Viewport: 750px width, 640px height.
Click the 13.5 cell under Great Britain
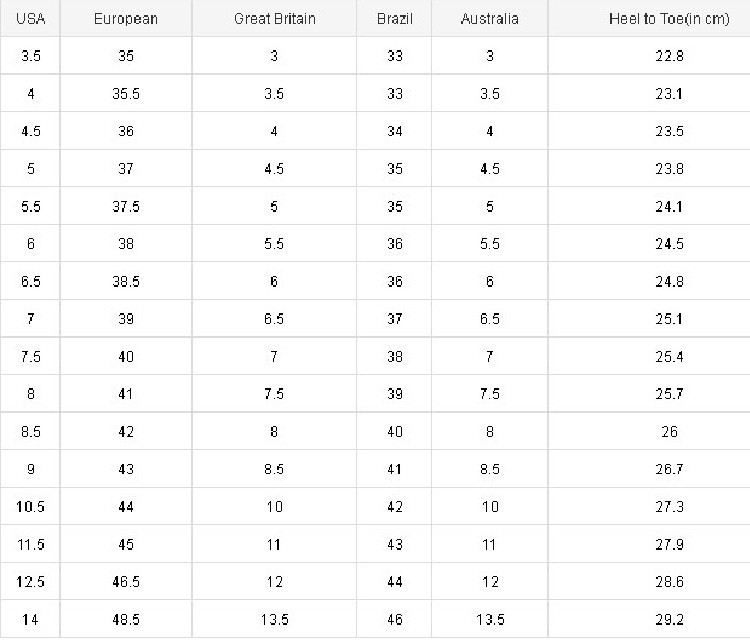274,620
